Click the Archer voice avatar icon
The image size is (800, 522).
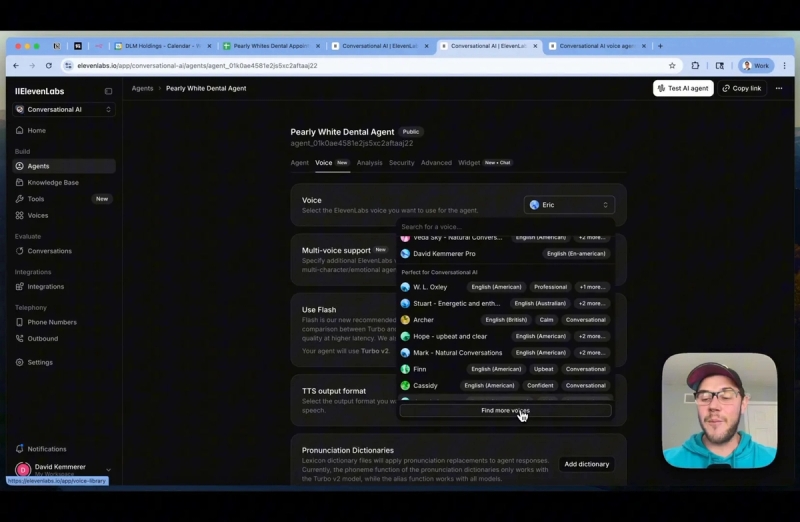(405, 320)
